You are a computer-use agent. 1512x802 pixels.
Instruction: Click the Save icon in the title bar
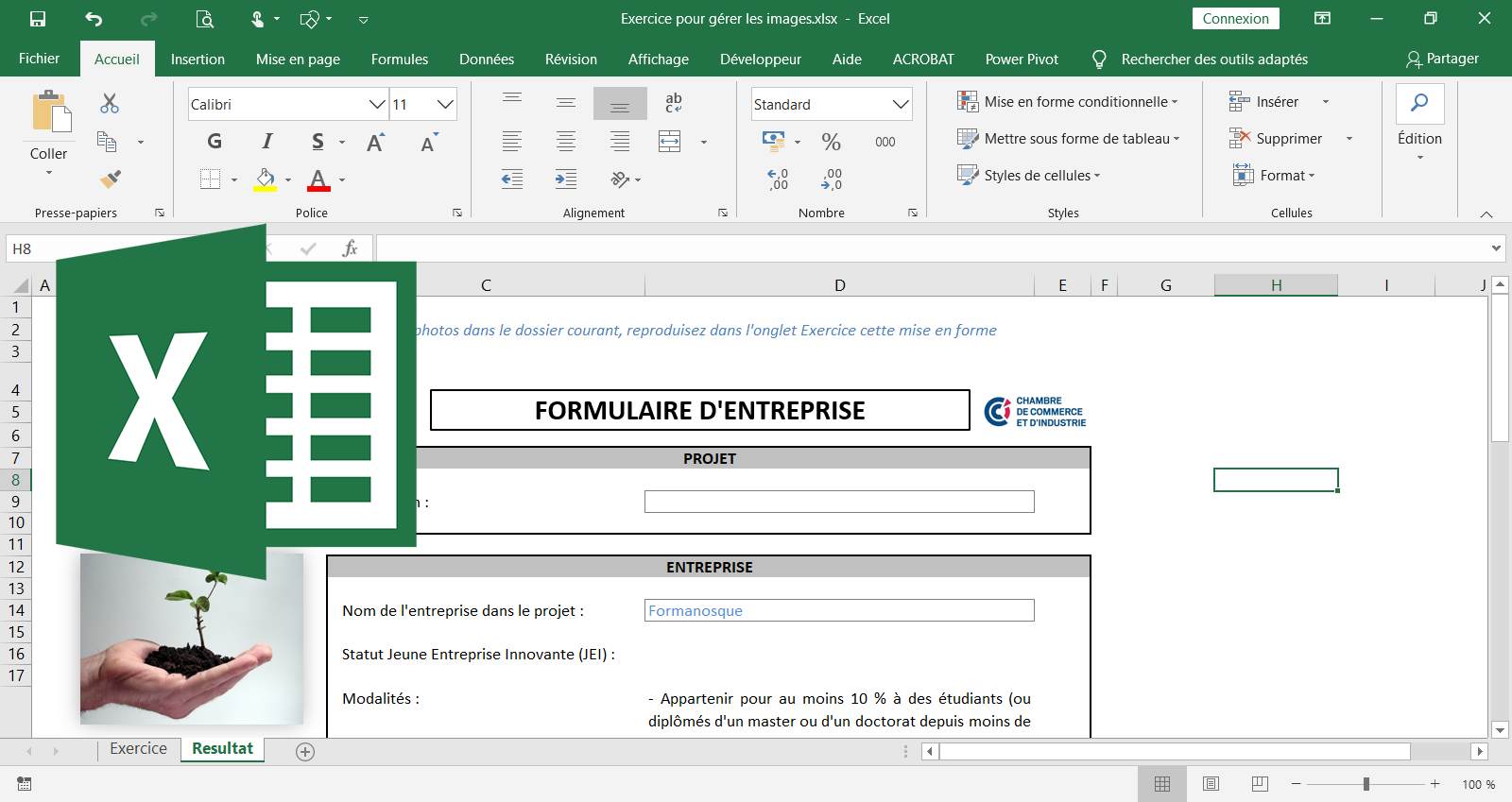click(x=38, y=19)
